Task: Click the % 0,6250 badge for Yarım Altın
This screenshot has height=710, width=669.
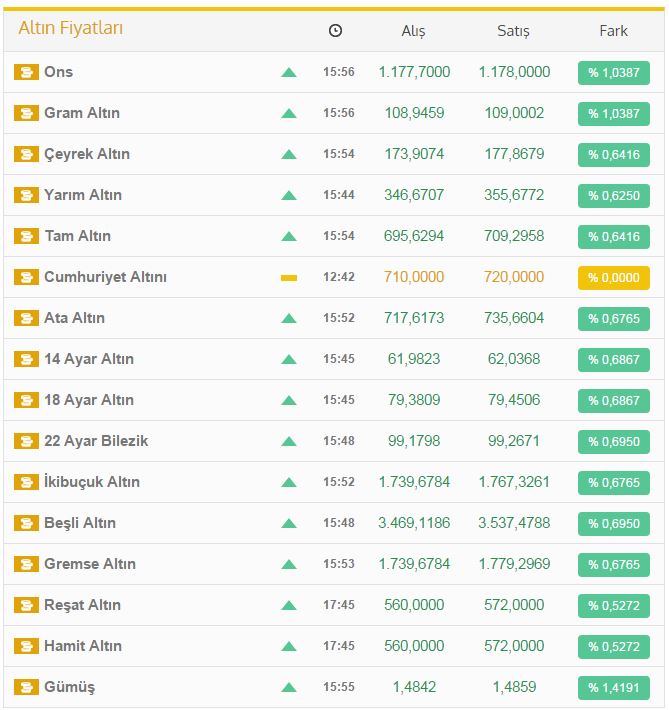Action: pyautogui.click(x=613, y=195)
